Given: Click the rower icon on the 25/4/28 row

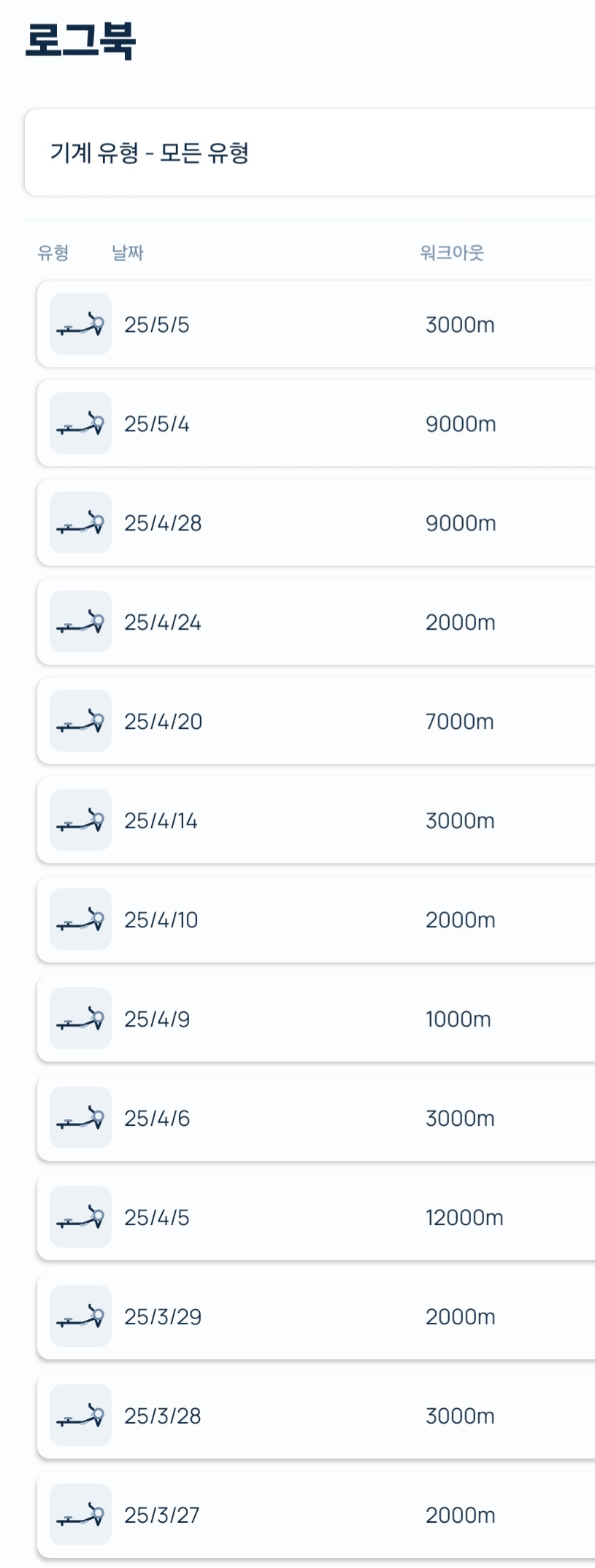Looking at the screenshot, I should click(x=80, y=522).
